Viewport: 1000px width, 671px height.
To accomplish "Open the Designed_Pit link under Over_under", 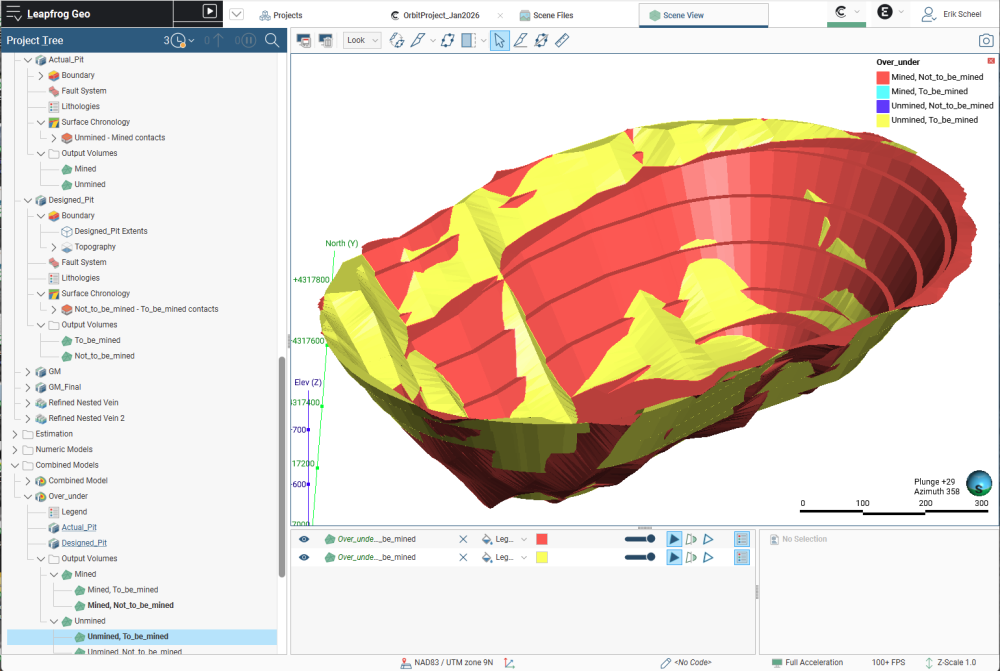I will tap(84, 543).
